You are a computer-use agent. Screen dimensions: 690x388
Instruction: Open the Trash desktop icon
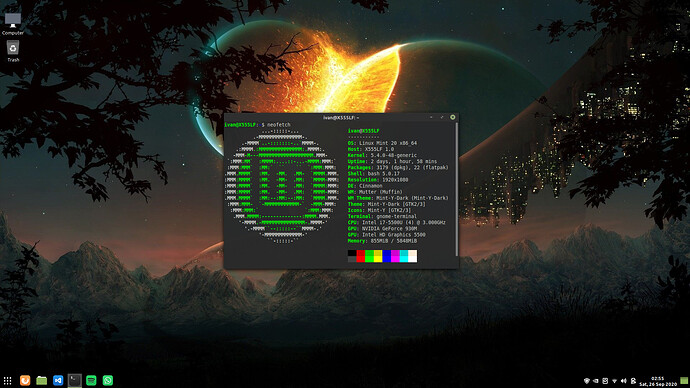pos(13,51)
